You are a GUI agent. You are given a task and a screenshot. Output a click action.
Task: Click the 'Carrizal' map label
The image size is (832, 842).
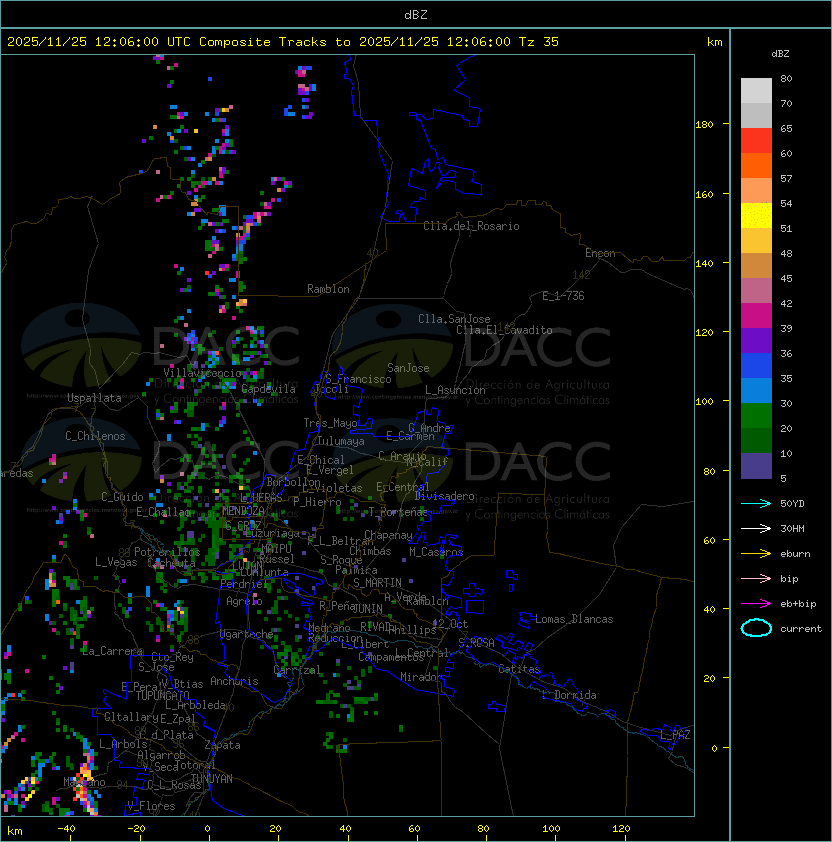pos(297,670)
